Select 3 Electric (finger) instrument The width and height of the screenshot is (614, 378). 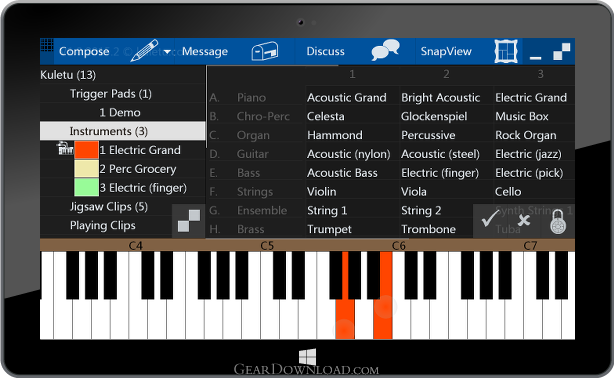coord(143,188)
